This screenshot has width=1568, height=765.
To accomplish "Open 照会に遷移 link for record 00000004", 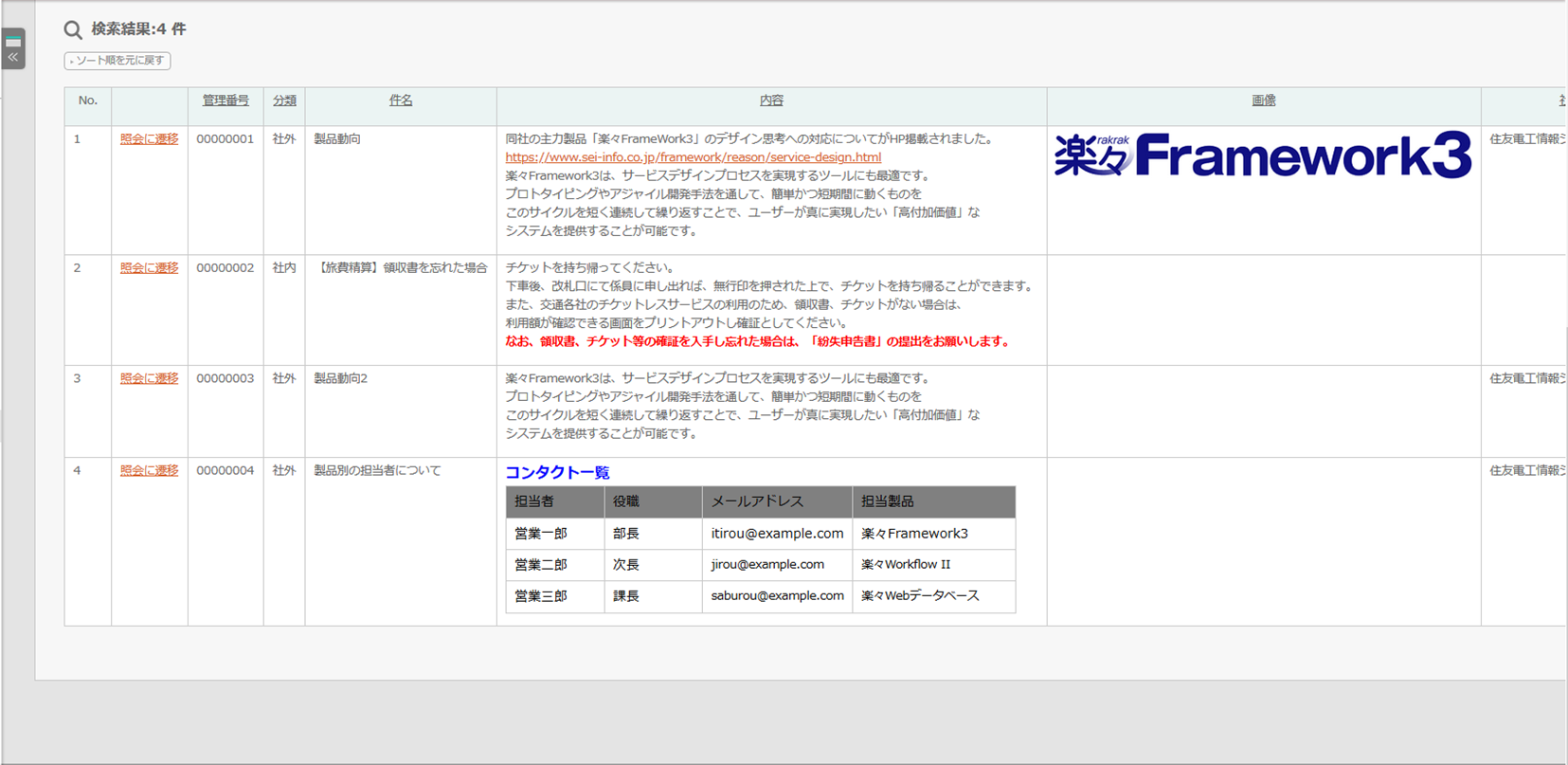I will (149, 470).
